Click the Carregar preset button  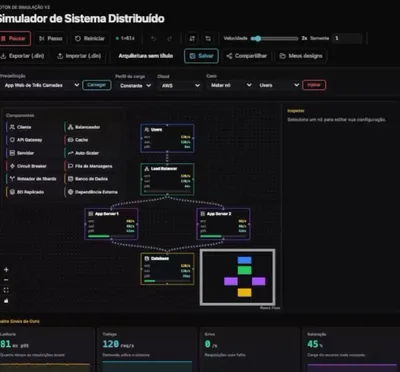97,85
